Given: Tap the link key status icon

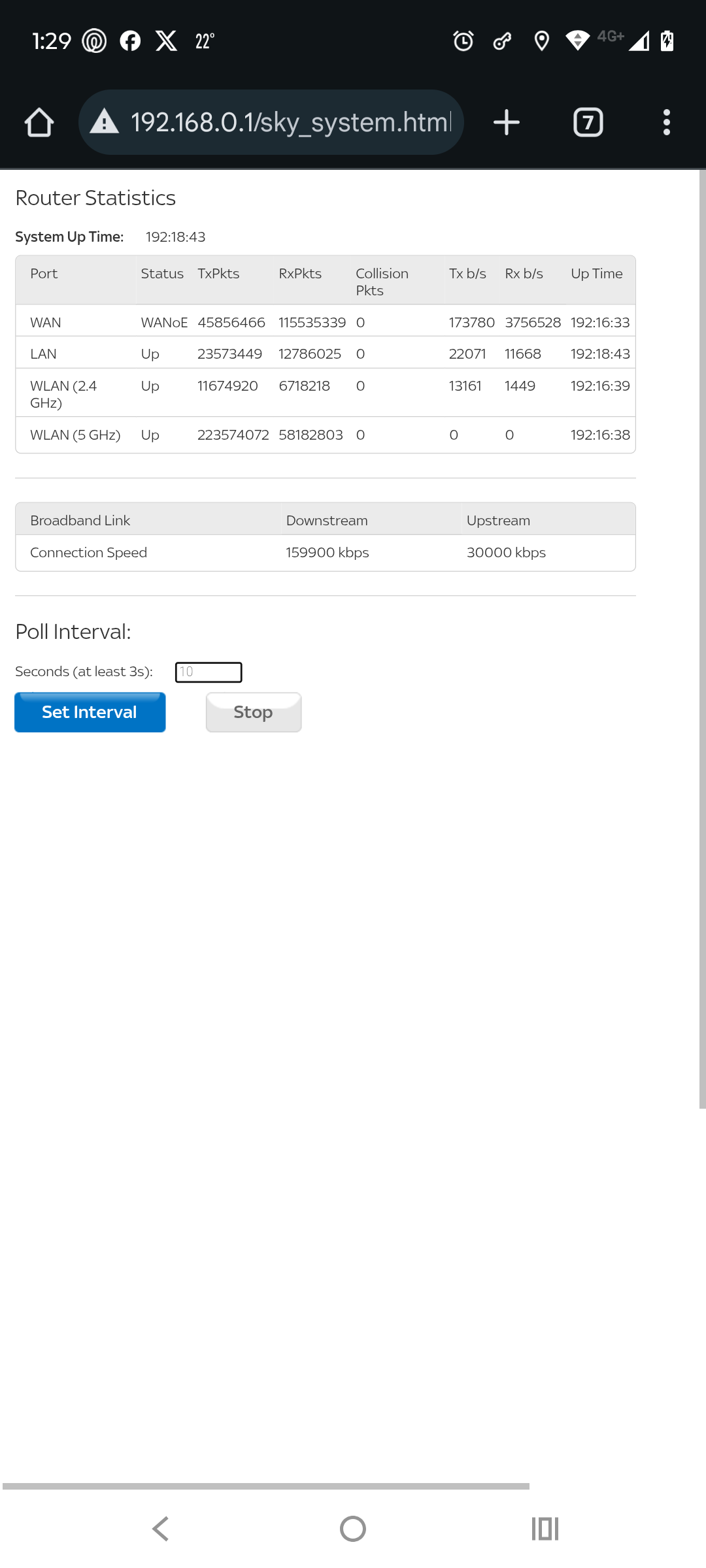Looking at the screenshot, I should coord(502,41).
